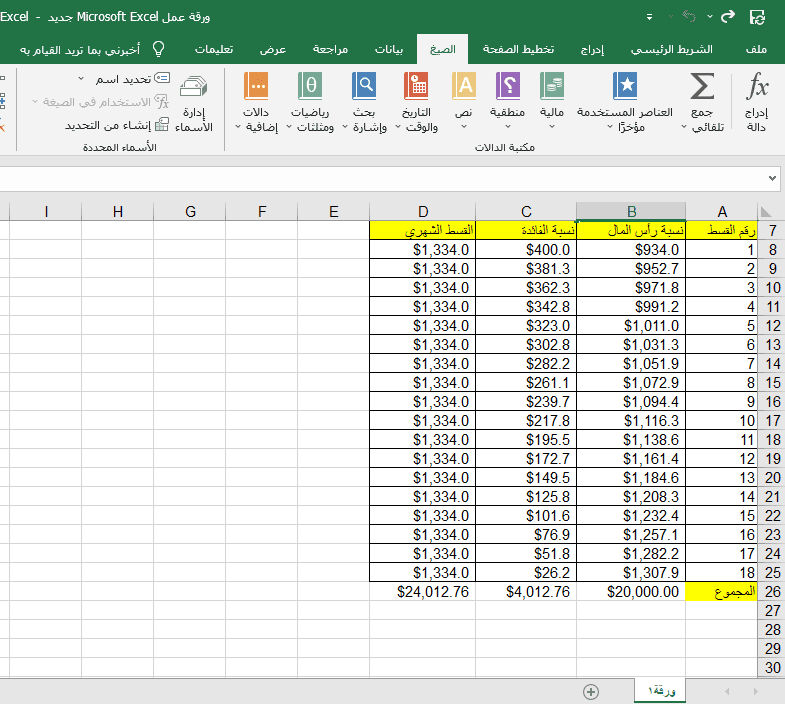Screen dimensions: 785x704
Task: Select cell with value $26.2
Action: click(526, 572)
